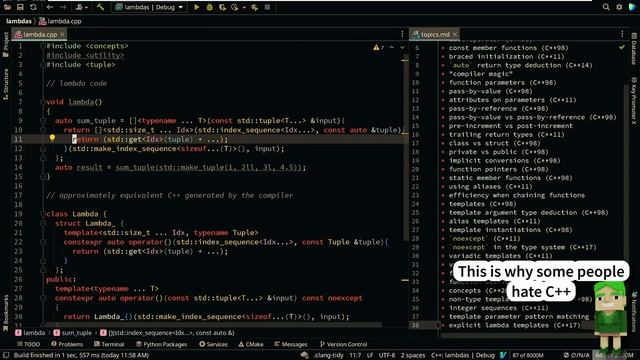This screenshot has width=640, height=360.
Task: Open the Version Control tool window
Action: pos(344,344)
